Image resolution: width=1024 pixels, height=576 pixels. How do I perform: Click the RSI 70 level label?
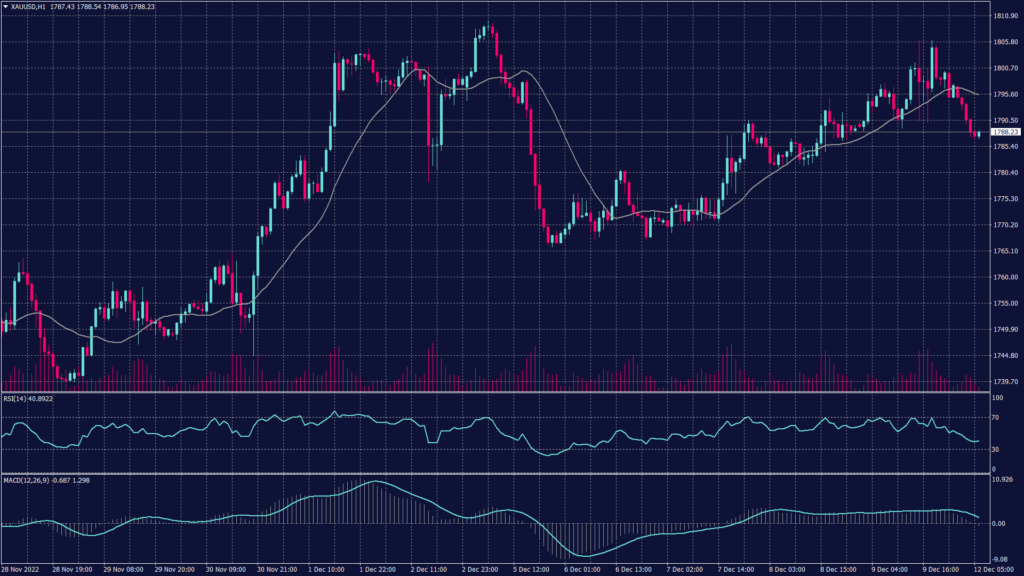tap(995, 417)
